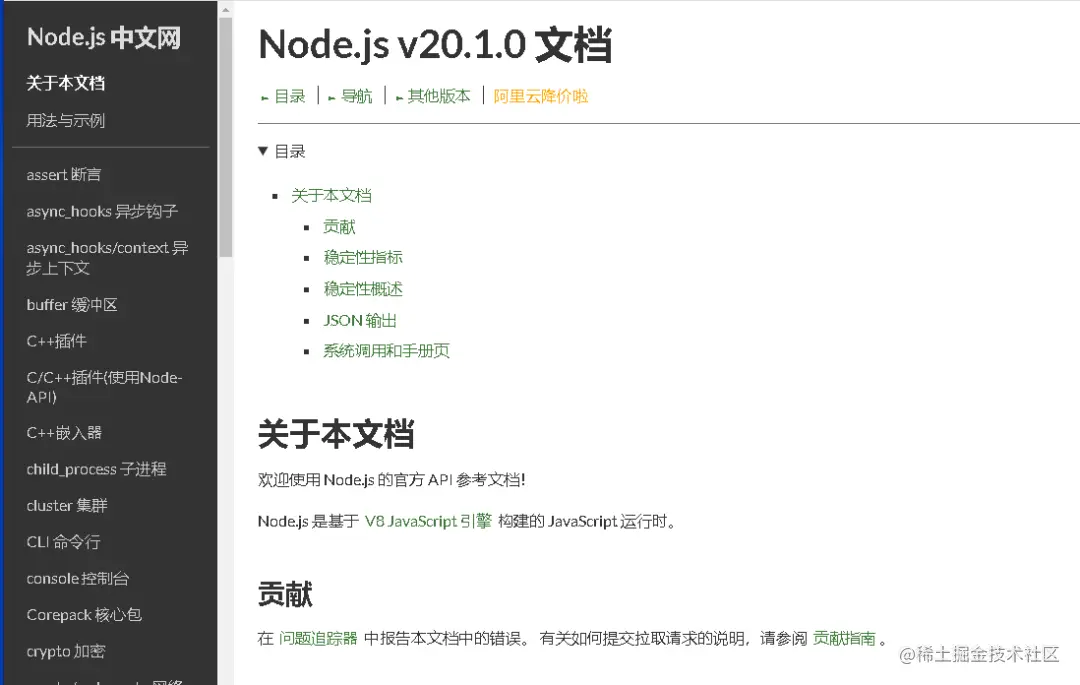The image size is (1080, 685).
Task: Open the 贡献指南 link
Action: [844, 638]
